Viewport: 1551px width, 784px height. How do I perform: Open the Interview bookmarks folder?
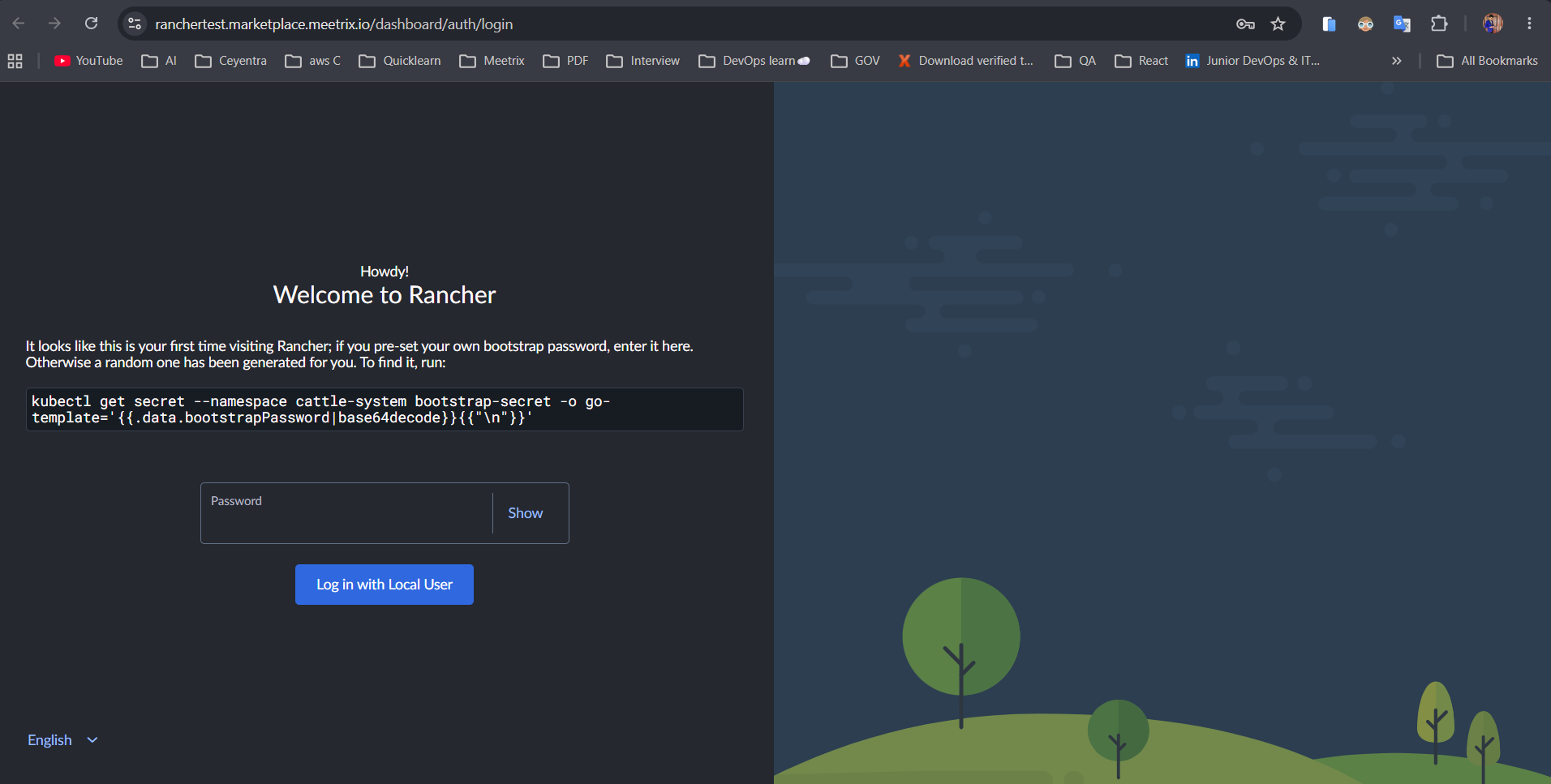pos(643,61)
